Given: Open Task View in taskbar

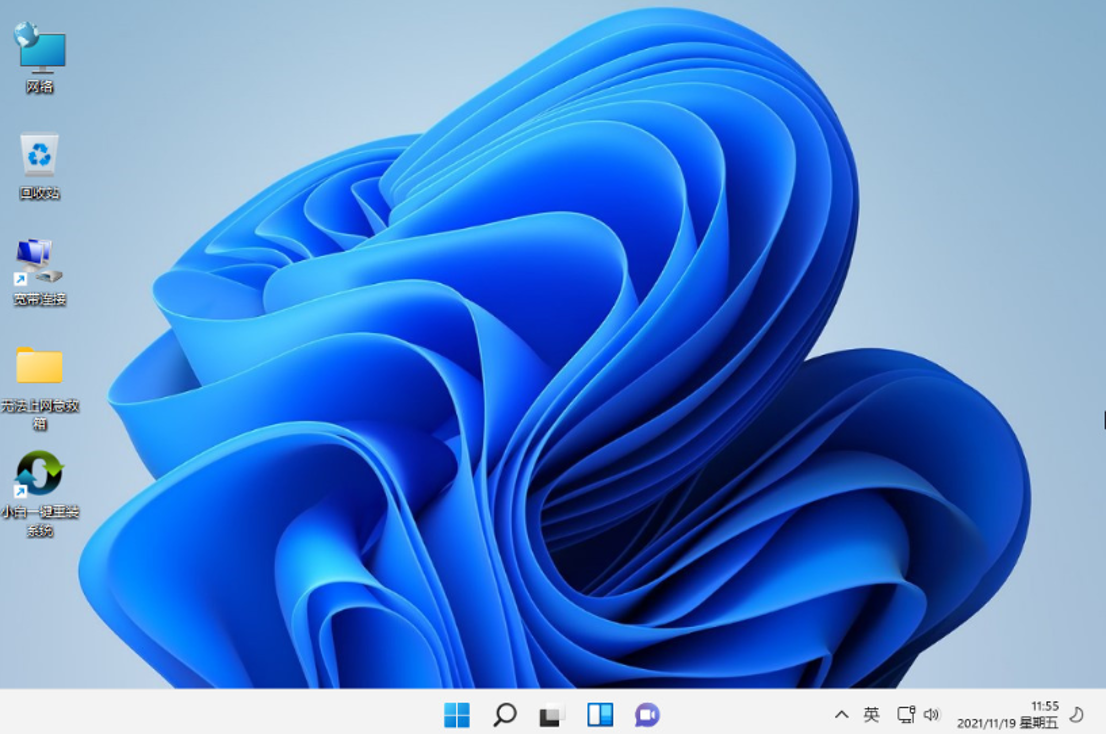Looking at the screenshot, I should [552, 716].
